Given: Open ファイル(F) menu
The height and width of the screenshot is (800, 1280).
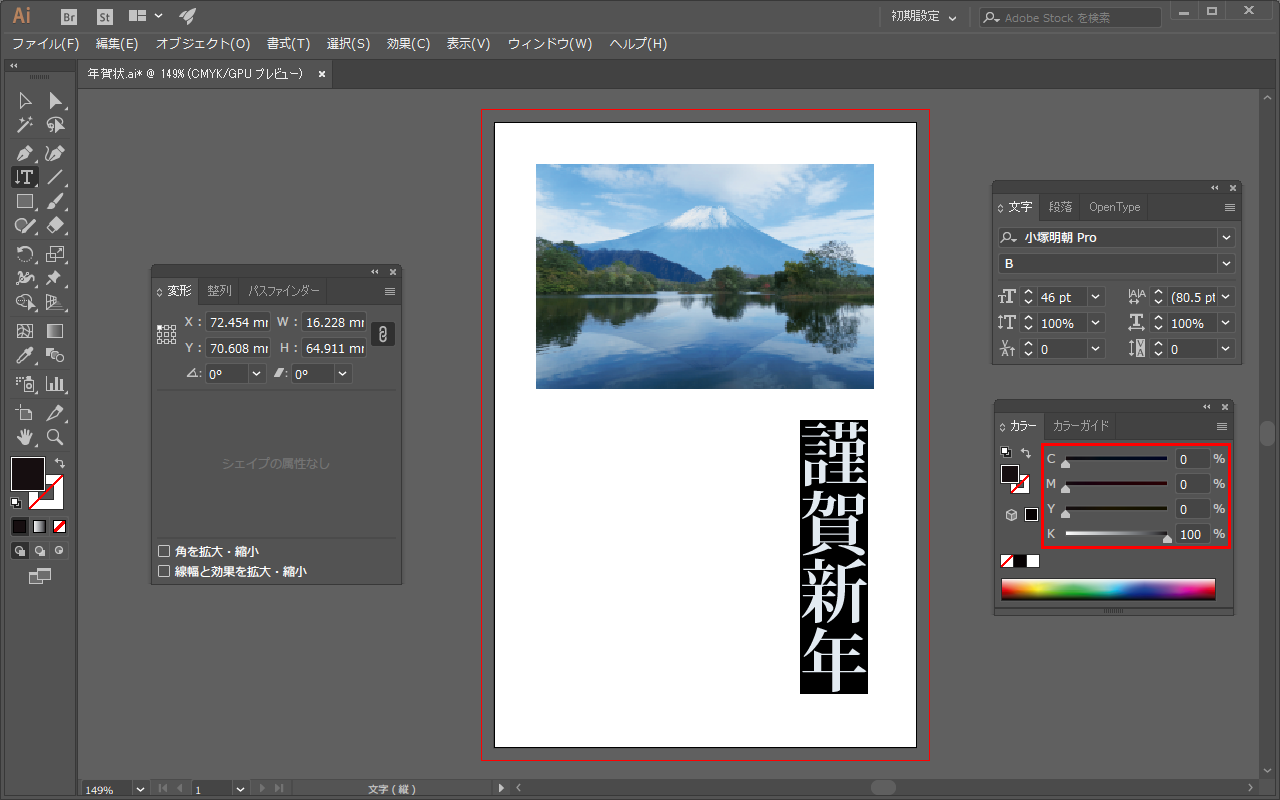Looking at the screenshot, I should point(45,44).
